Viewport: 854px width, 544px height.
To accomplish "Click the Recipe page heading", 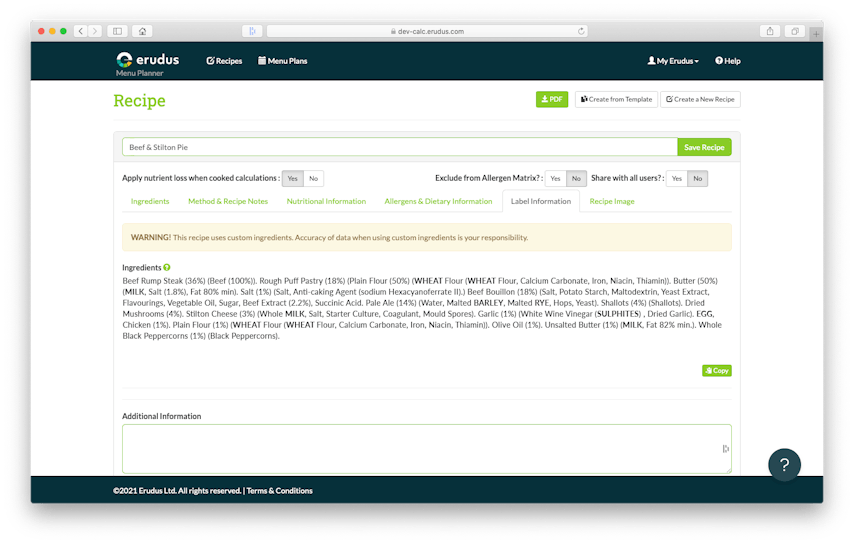I will pyautogui.click(x=139, y=101).
